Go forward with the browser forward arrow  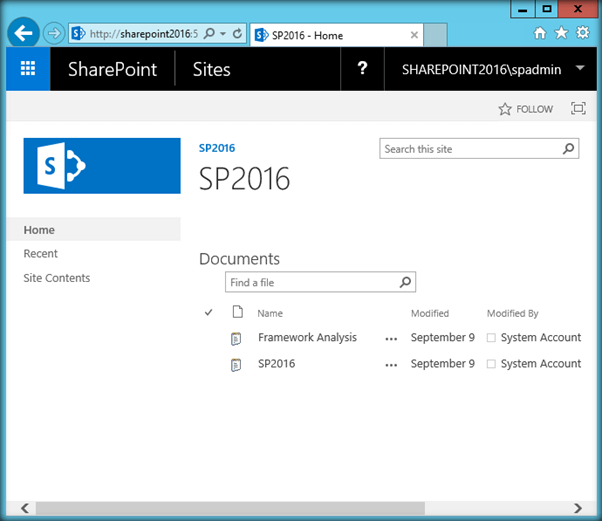click(53, 33)
